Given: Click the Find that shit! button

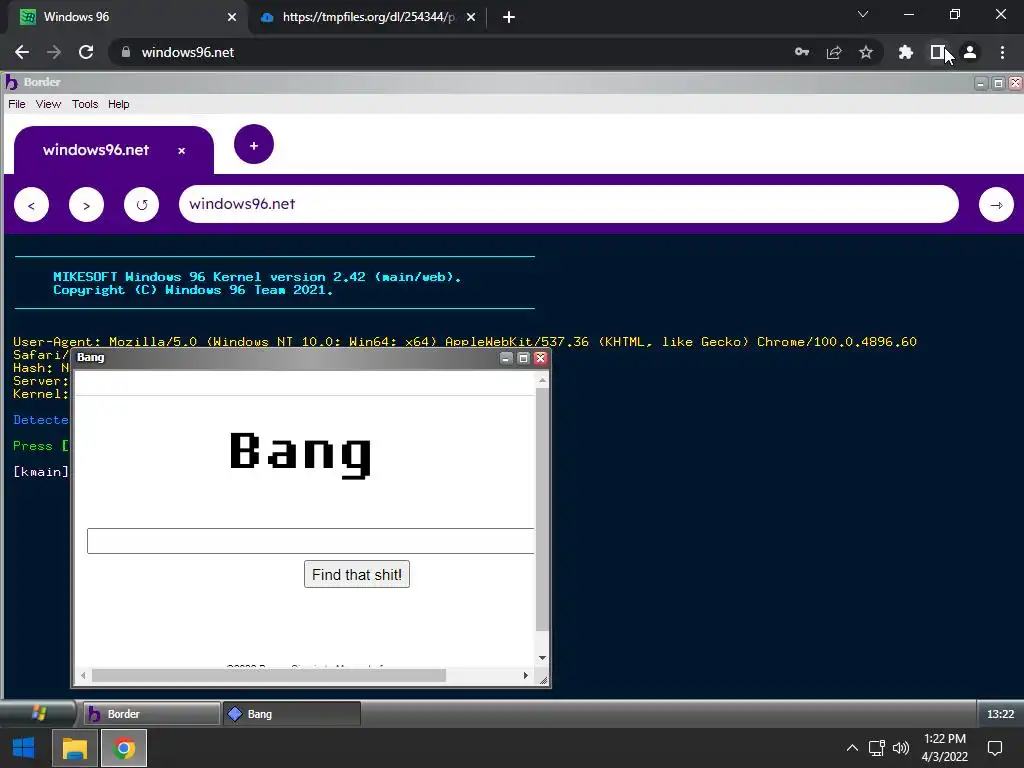Looking at the screenshot, I should click(357, 574).
